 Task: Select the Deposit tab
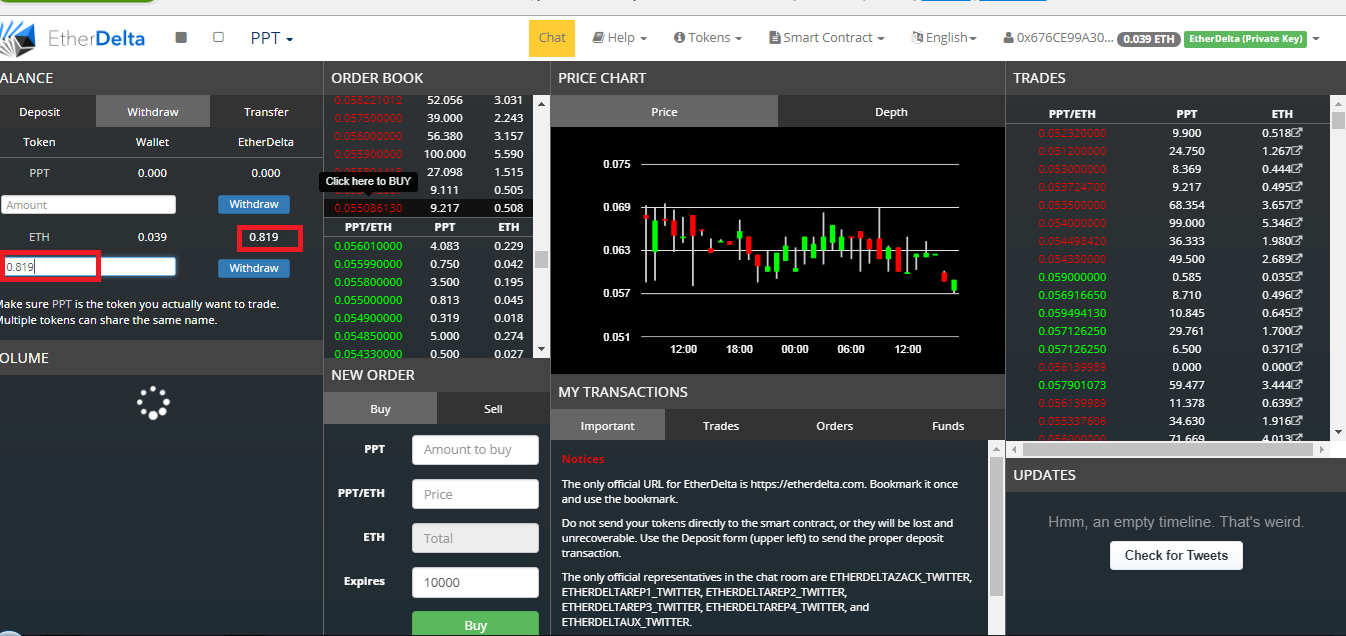(x=40, y=112)
